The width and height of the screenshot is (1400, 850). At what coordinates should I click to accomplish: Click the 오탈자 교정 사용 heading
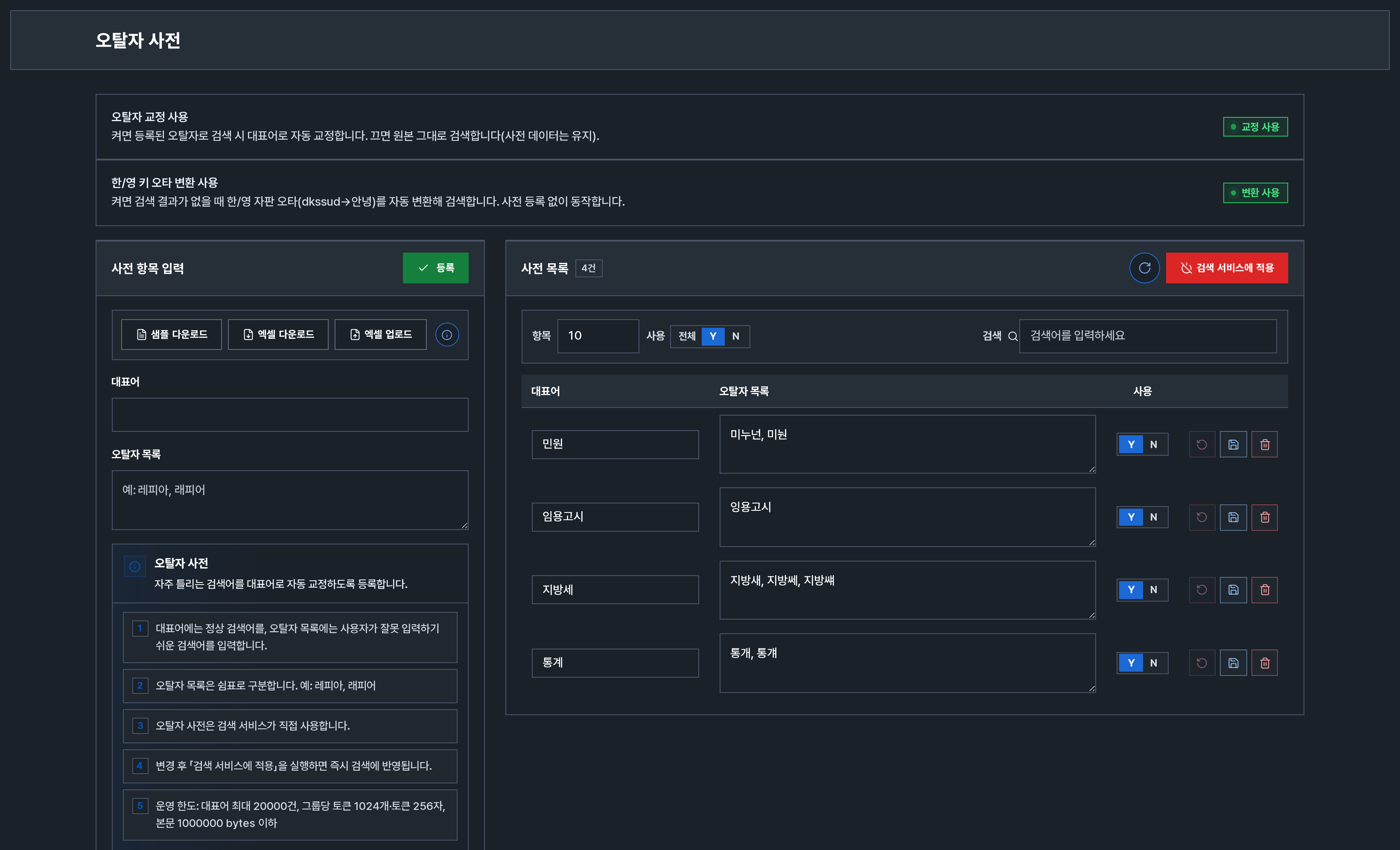pos(149,117)
